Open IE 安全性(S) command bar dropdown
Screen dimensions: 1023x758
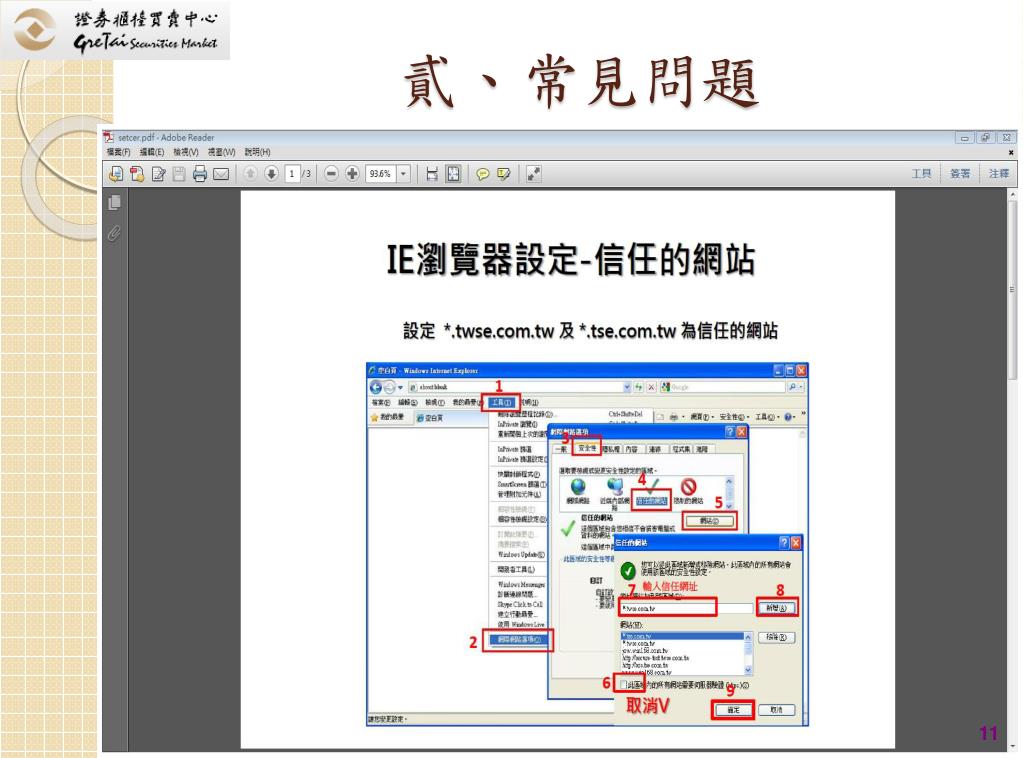click(735, 417)
